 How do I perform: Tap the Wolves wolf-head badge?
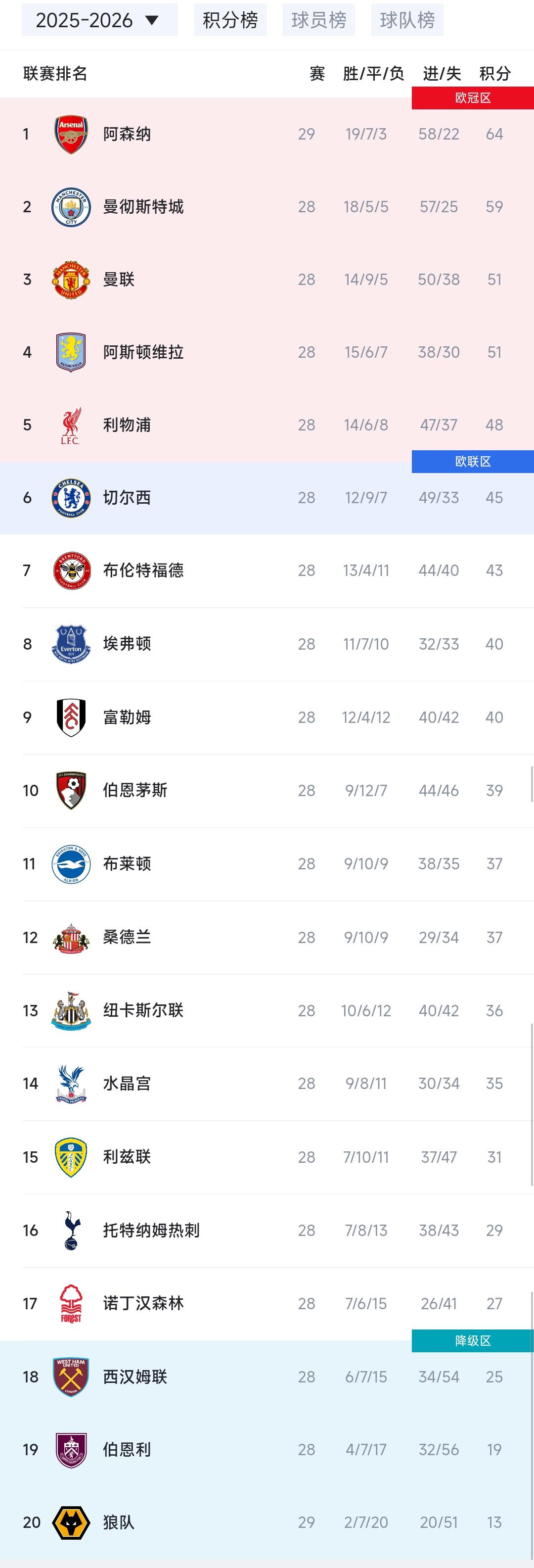(71, 1522)
